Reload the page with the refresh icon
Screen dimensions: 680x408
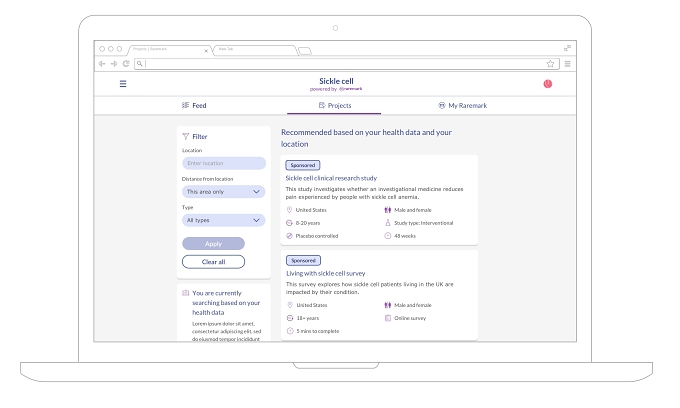126,64
